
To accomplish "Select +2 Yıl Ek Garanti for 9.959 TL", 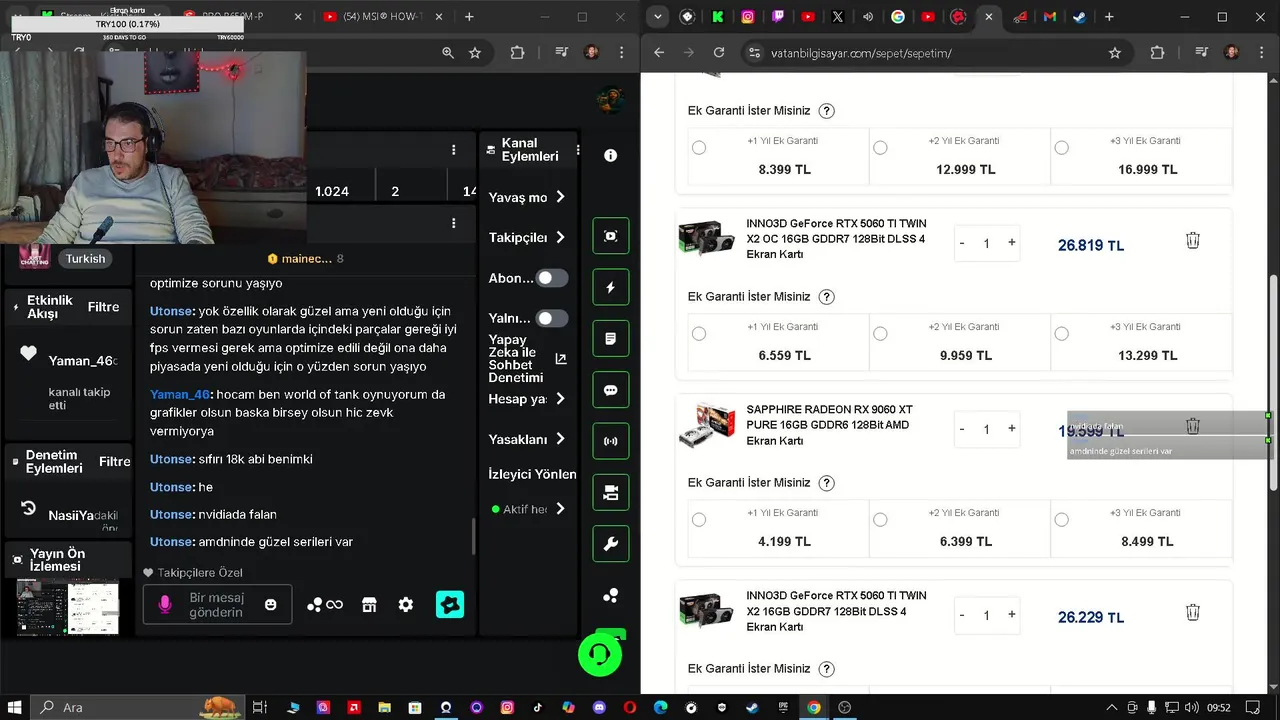I will [880, 334].
